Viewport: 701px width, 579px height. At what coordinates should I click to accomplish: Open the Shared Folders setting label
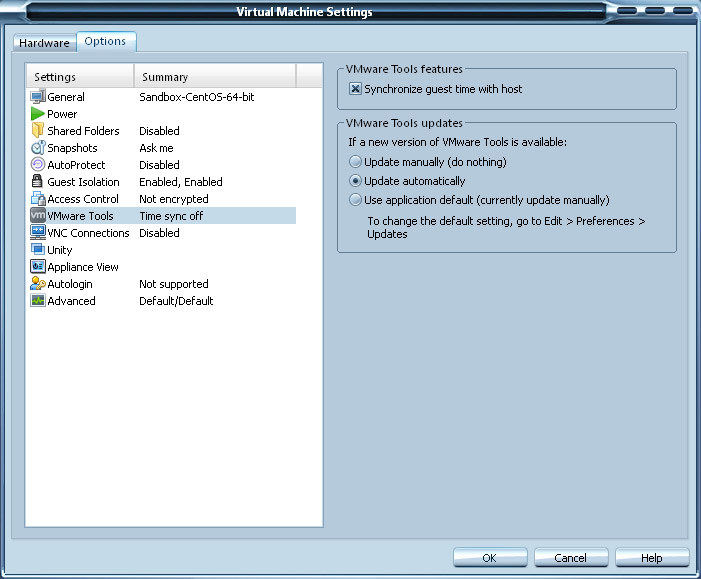pyautogui.click(x=83, y=131)
